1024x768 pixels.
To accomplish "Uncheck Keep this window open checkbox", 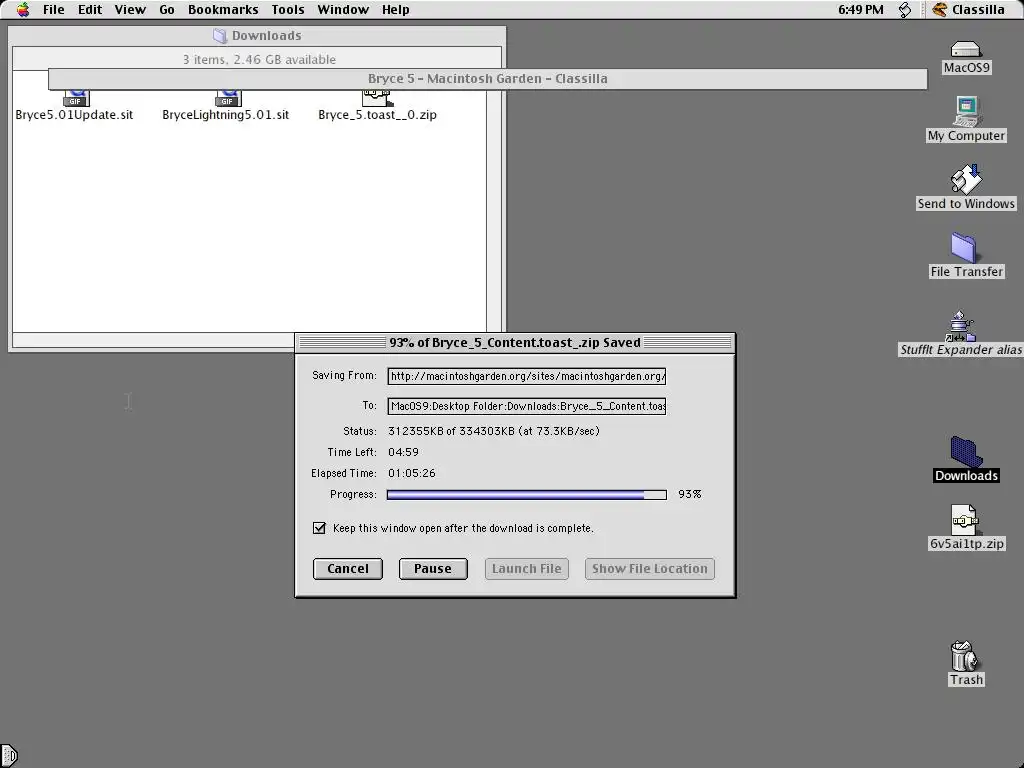I will click(319, 528).
